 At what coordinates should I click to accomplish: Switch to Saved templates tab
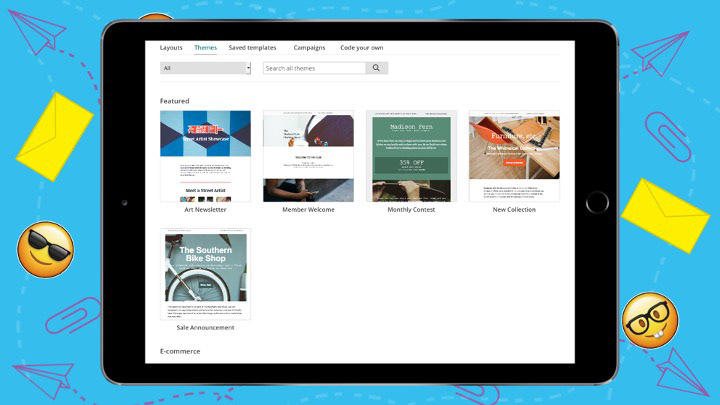pos(253,48)
